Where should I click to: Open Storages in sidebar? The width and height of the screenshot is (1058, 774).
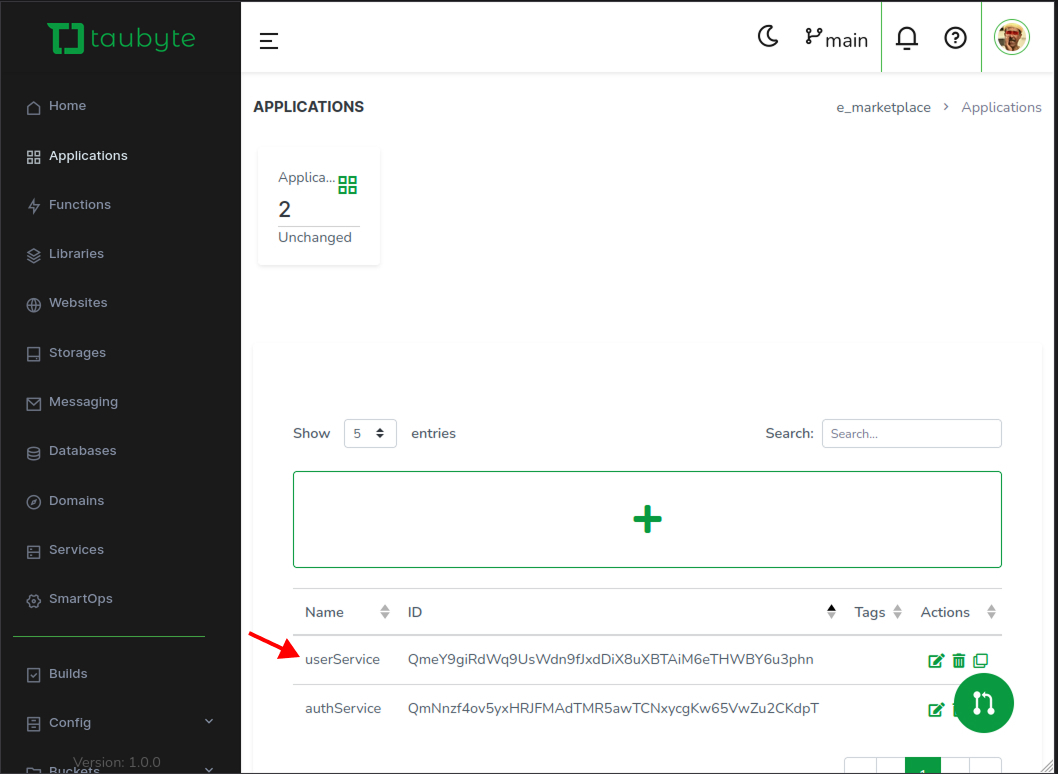[78, 353]
